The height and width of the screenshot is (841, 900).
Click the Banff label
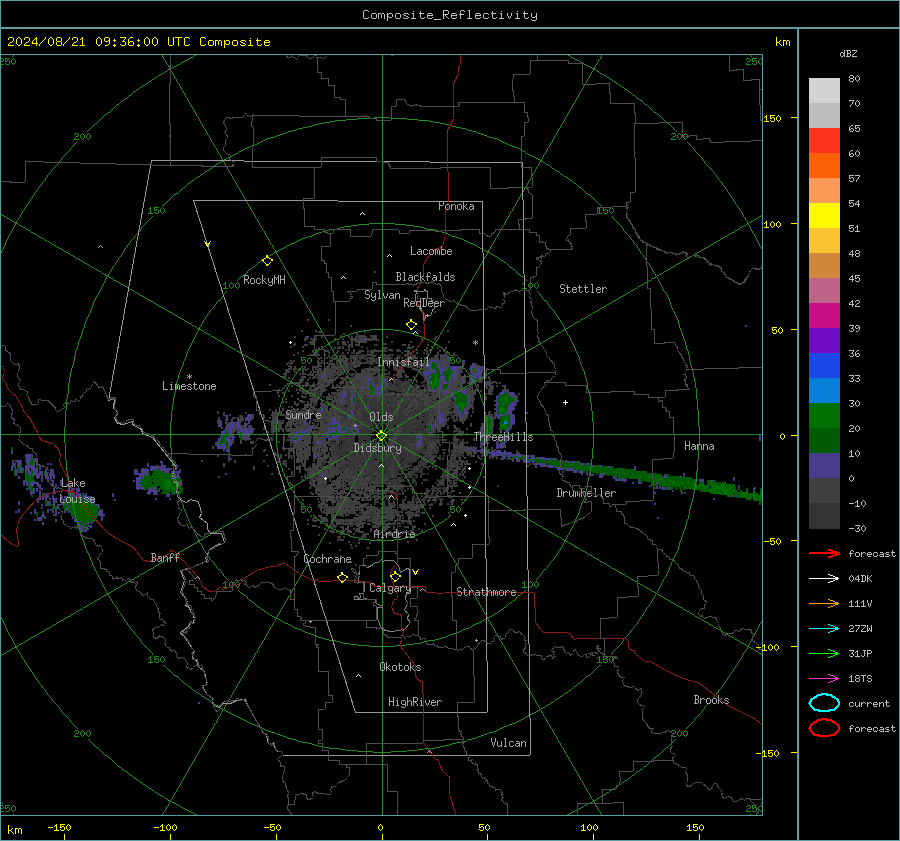165,558
